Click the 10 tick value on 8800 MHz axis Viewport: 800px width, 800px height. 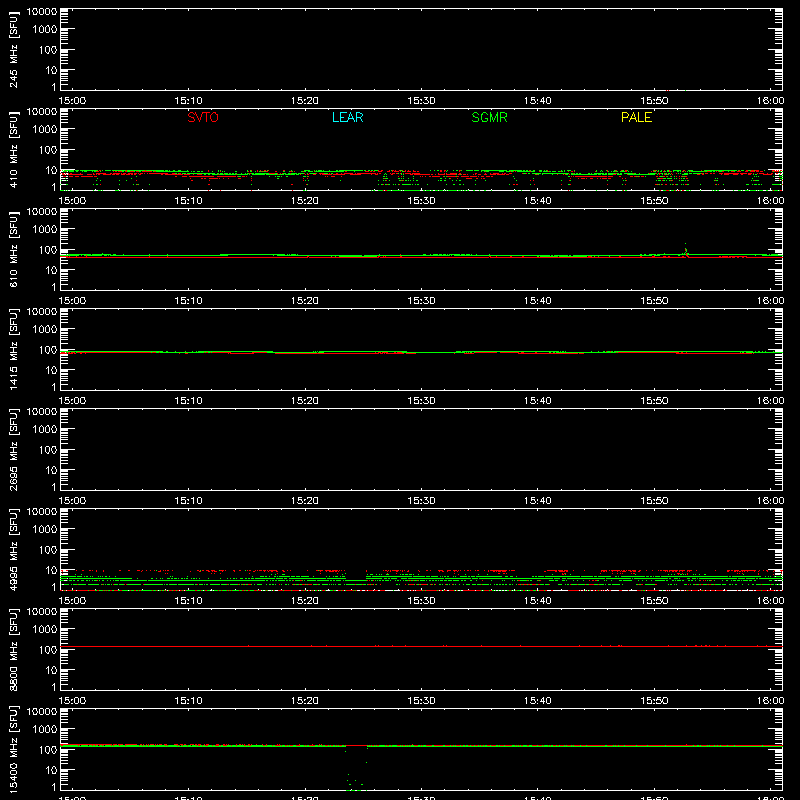(52, 670)
